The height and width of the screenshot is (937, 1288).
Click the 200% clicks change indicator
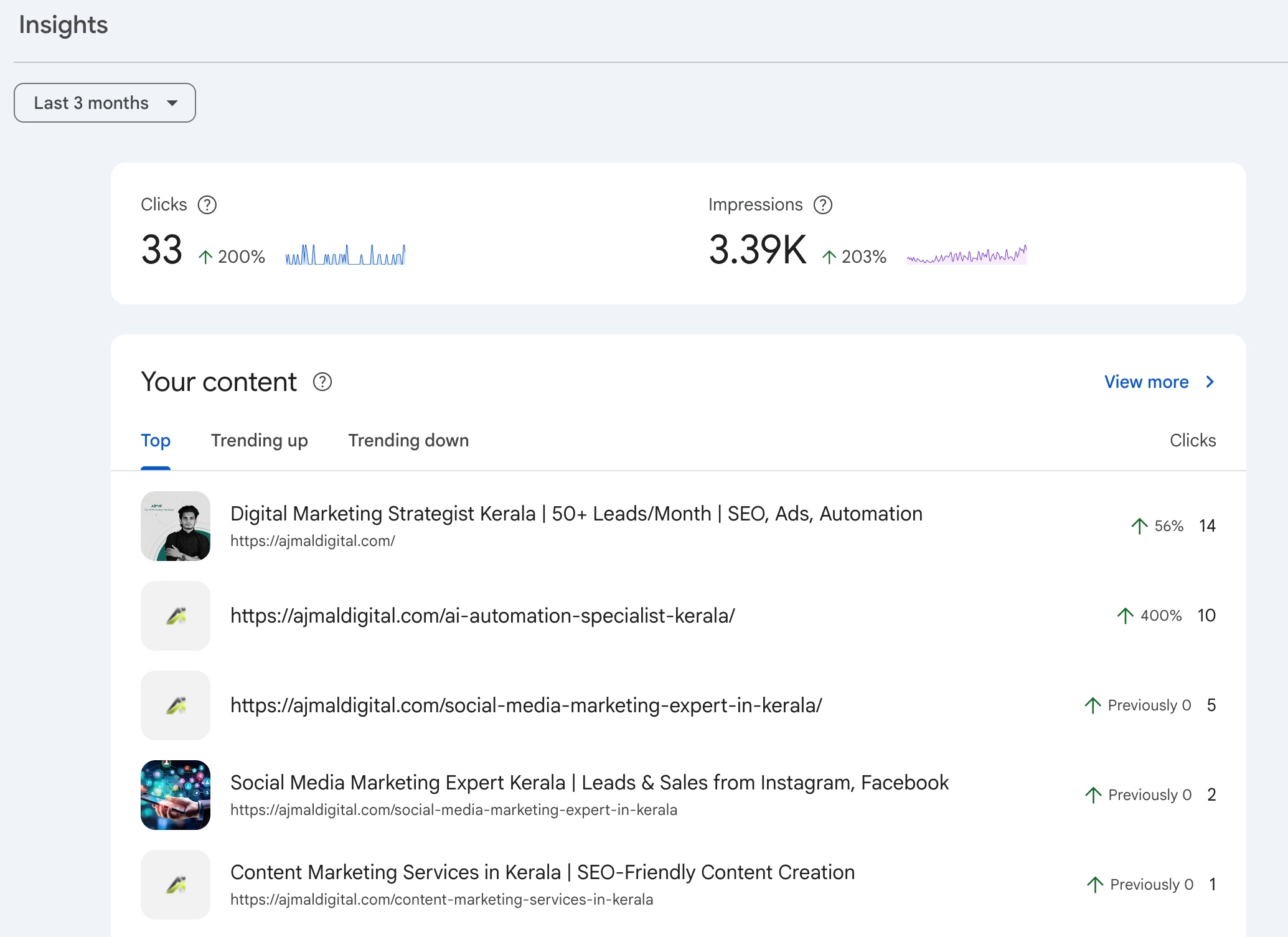[232, 257]
